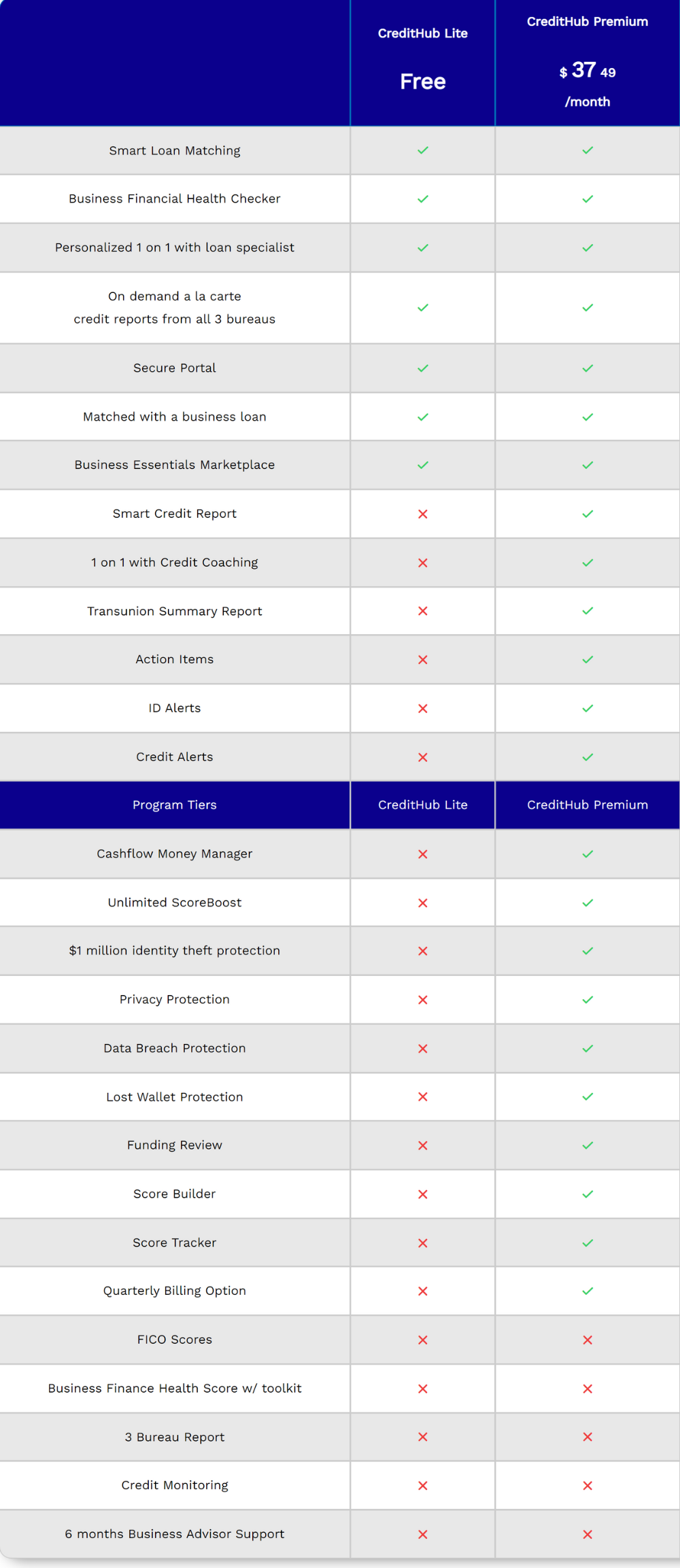Click the Premium checkmark for Smart Loan Matching
The width and height of the screenshot is (680, 1568).
click(x=588, y=150)
